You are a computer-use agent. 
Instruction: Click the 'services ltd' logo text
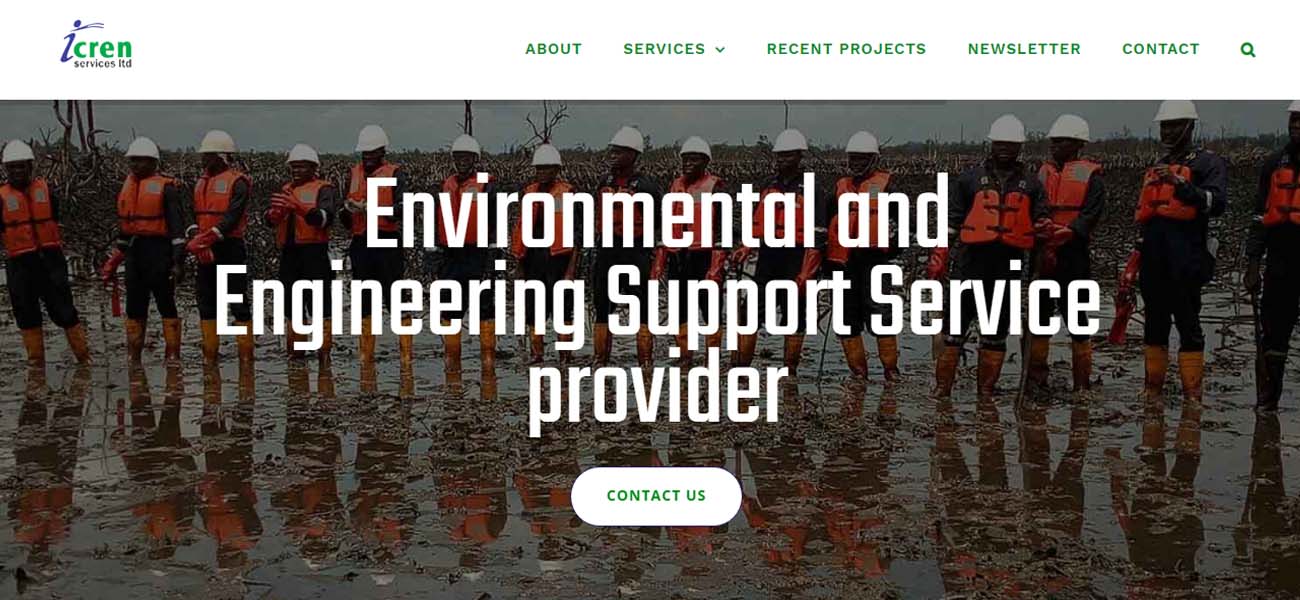[x=104, y=63]
